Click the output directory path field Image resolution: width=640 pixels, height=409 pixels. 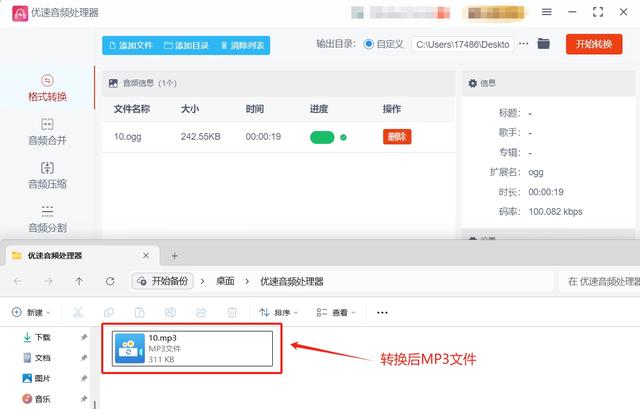tap(462, 44)
